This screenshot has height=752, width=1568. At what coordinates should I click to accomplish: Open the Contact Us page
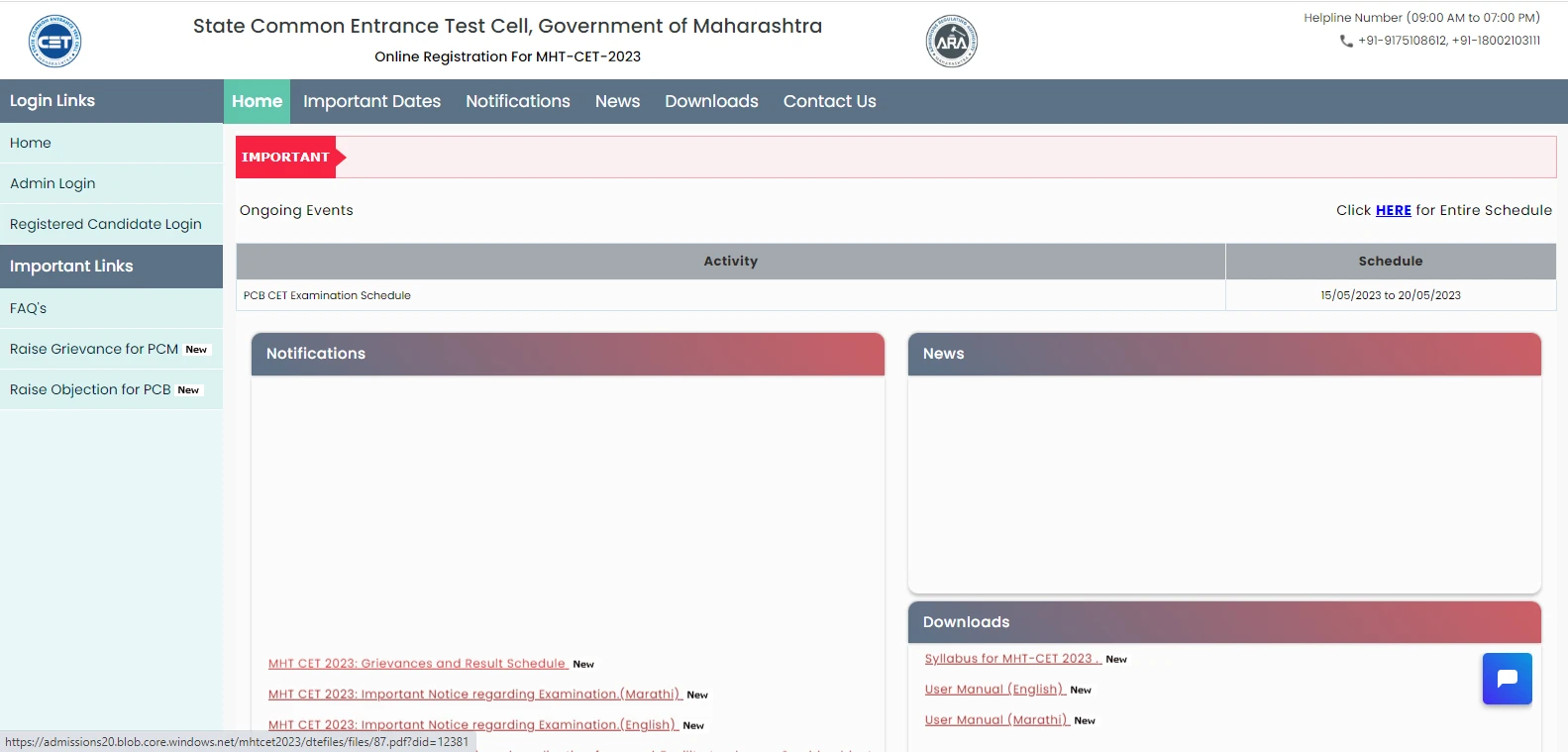[829, 101]
